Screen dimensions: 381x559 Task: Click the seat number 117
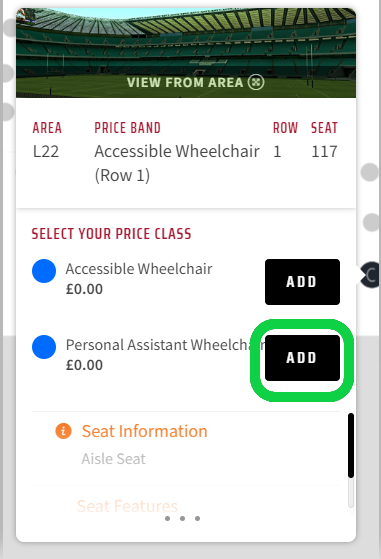[324, 152]
